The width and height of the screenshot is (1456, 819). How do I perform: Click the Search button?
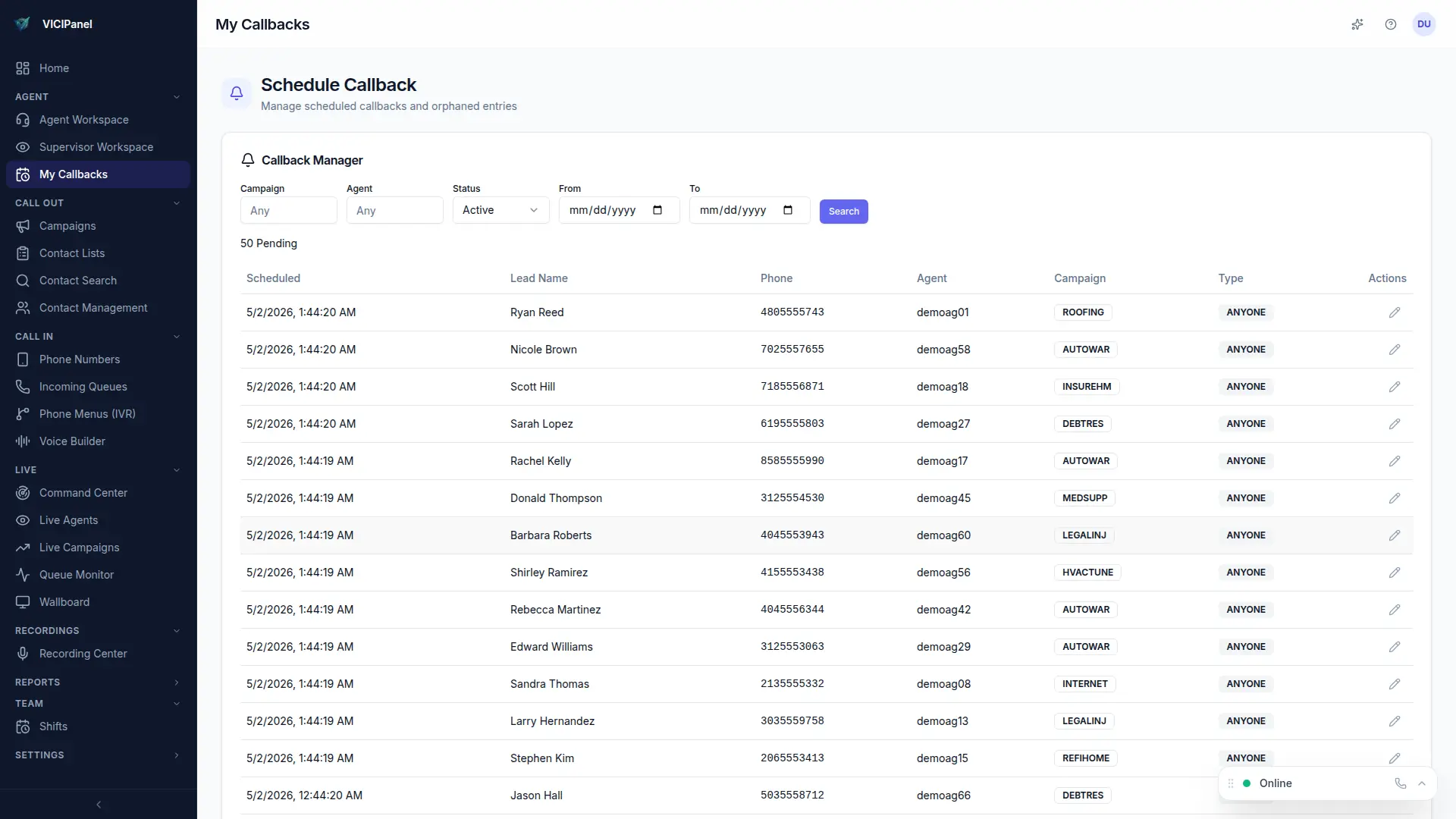[844, 212]
